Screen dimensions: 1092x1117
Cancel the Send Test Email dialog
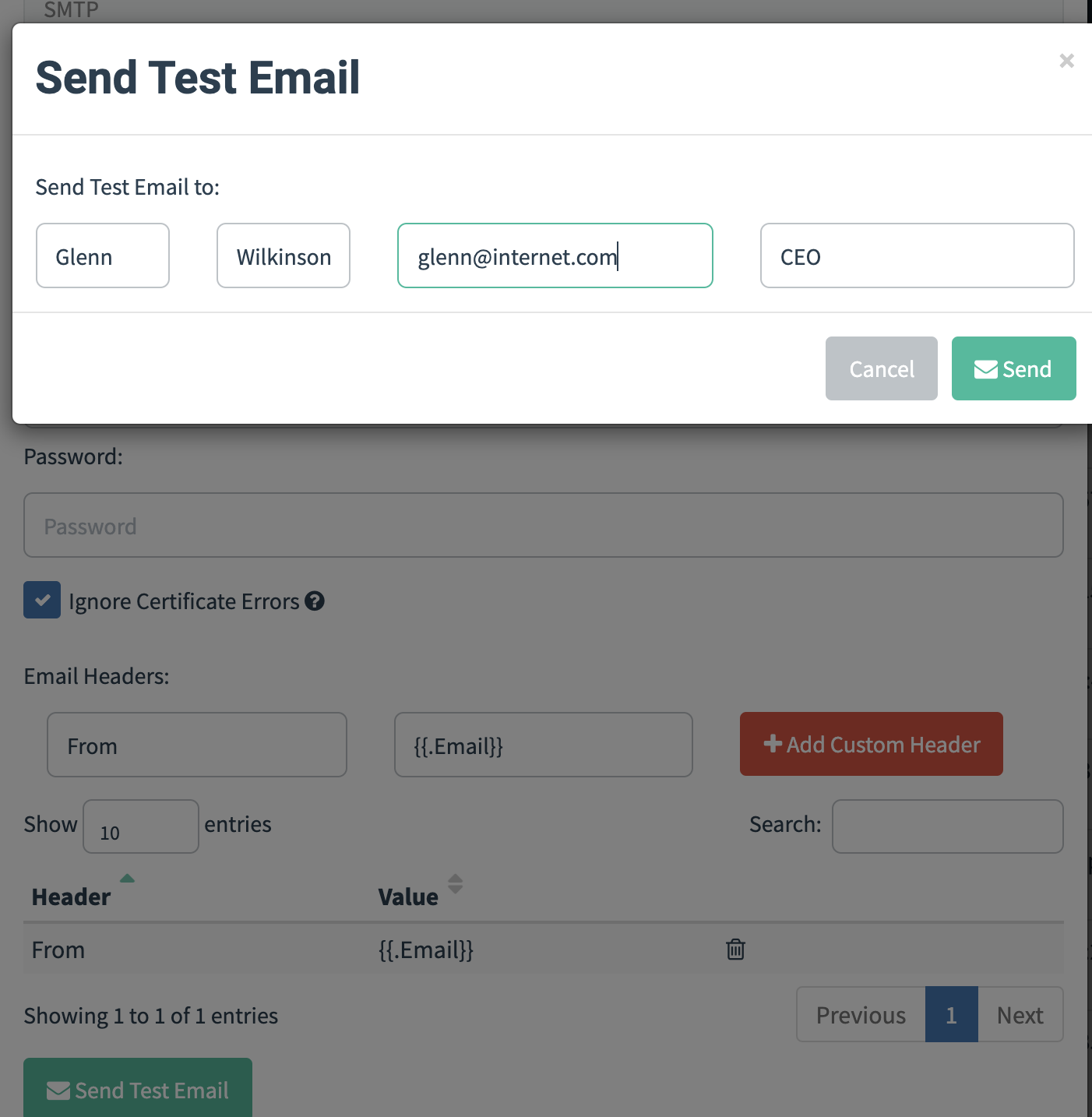[x=881, y=368]
